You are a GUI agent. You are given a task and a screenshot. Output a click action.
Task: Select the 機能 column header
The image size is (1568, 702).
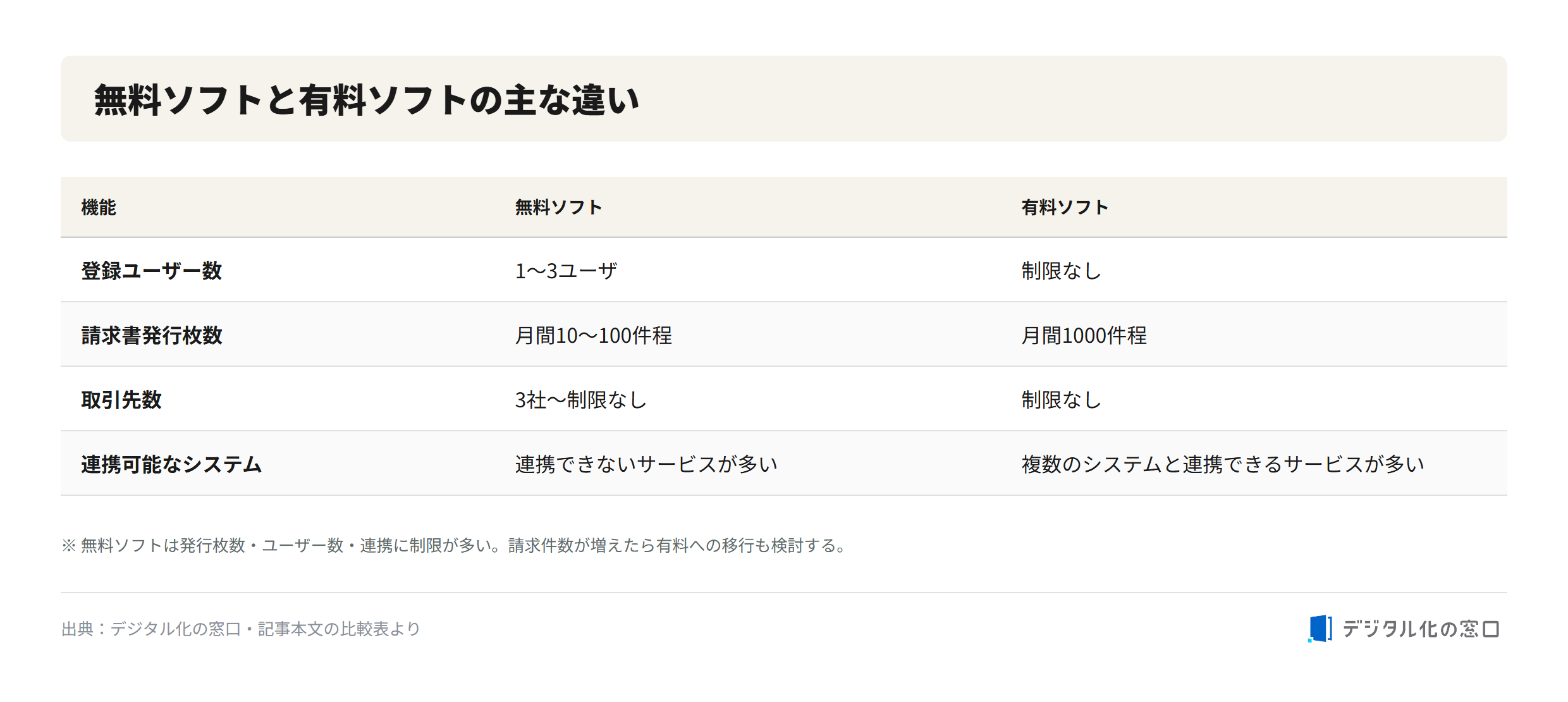pyautogui.click(x=99, y=207)
